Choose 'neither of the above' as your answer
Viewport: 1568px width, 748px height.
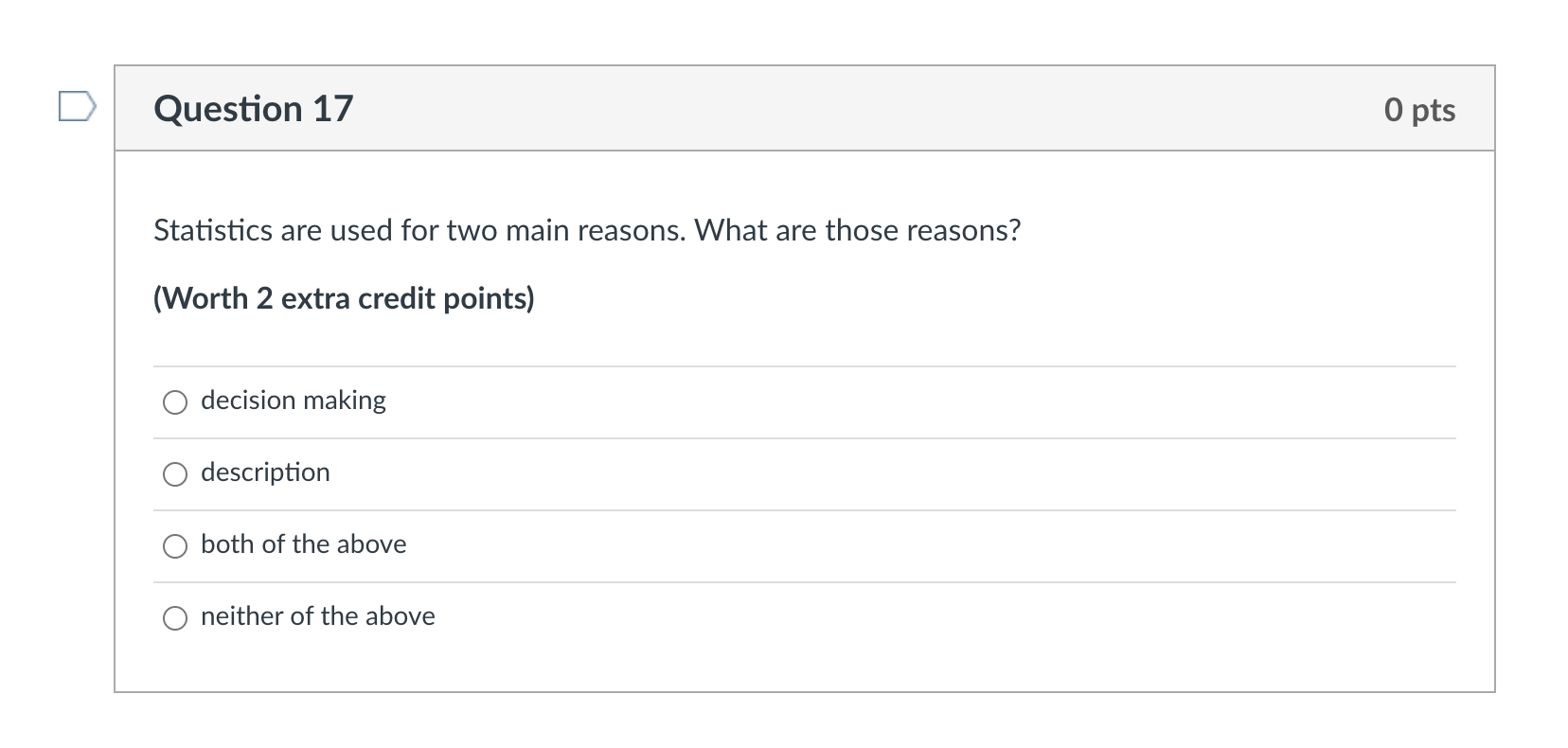[174, 618]
